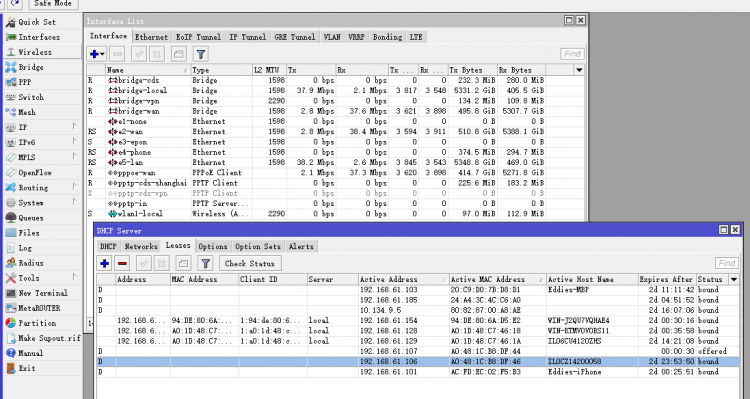
Task: Expand Tools submenu in sidebar
Action: (75, 277)
